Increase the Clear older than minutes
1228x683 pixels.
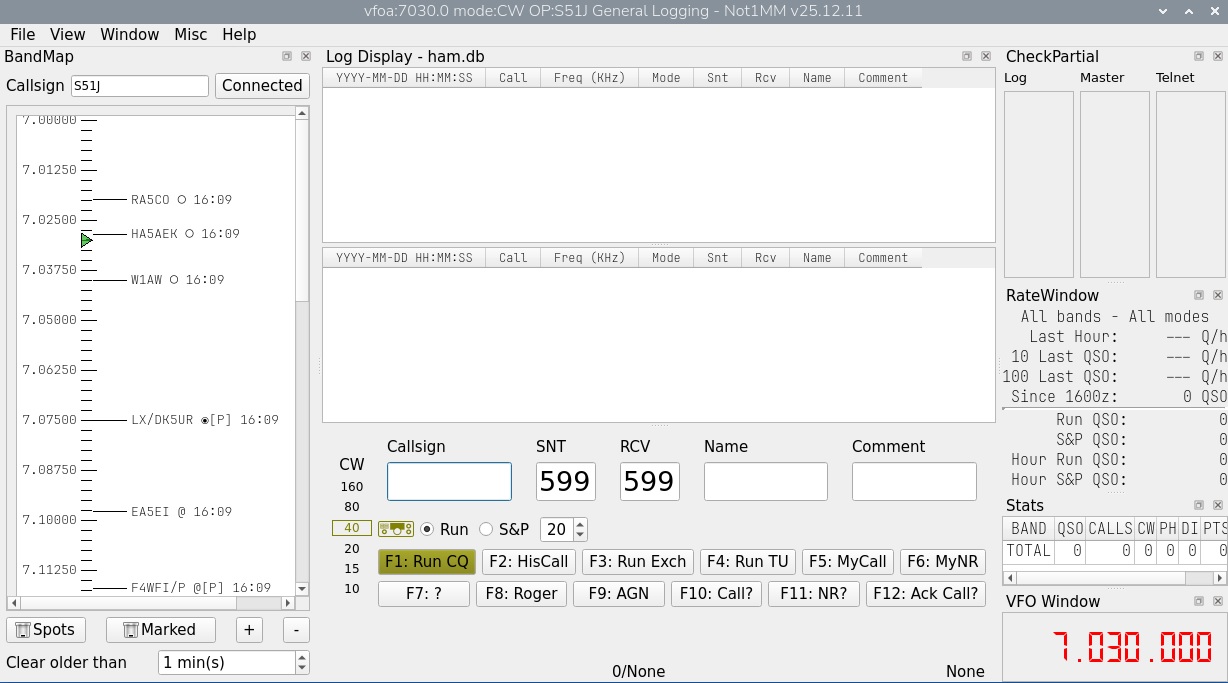pos(302,657)
